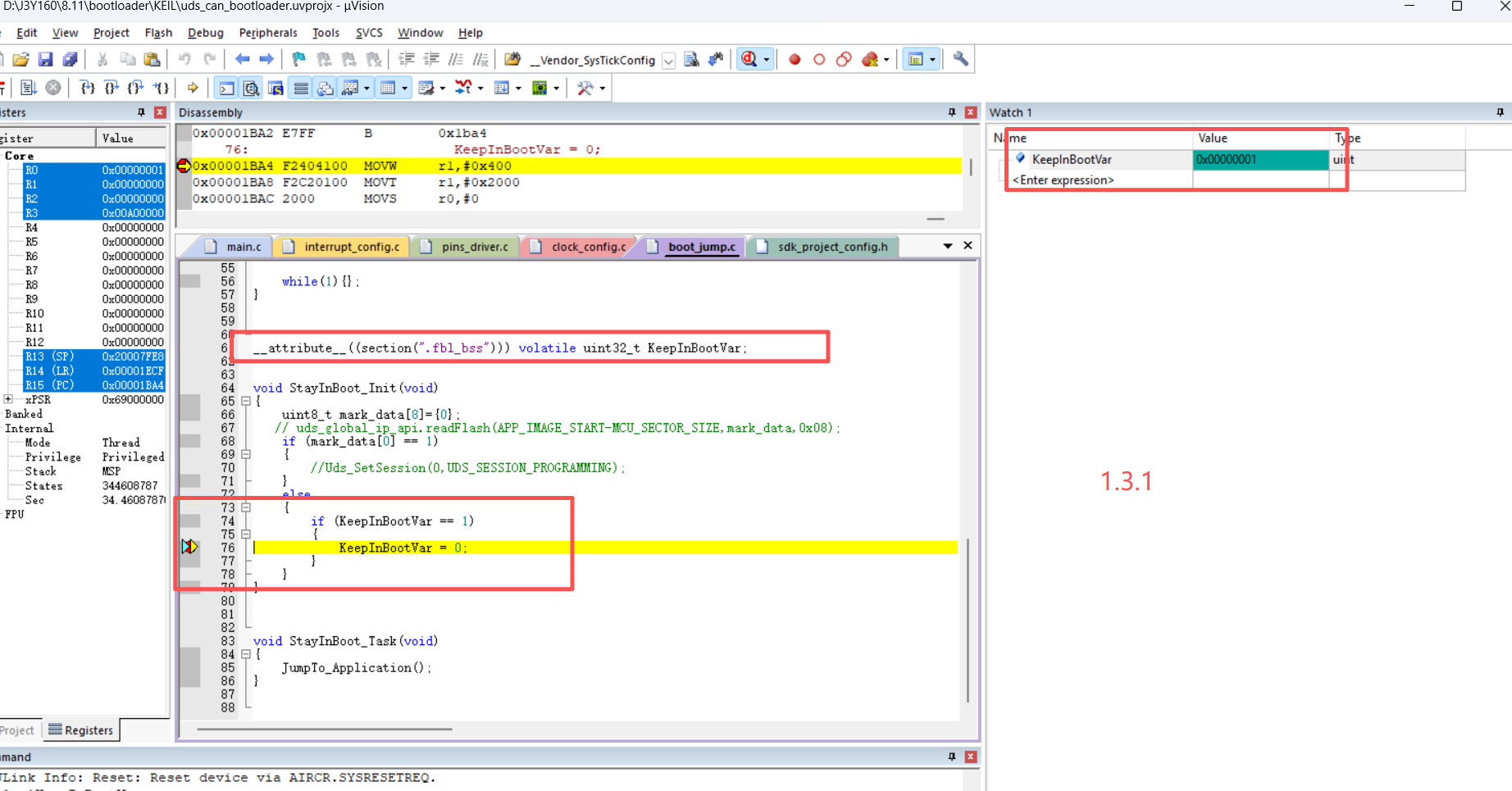Toggle the Registers window button
This screenshot has height=791, width=1512.
coord(301,88)
